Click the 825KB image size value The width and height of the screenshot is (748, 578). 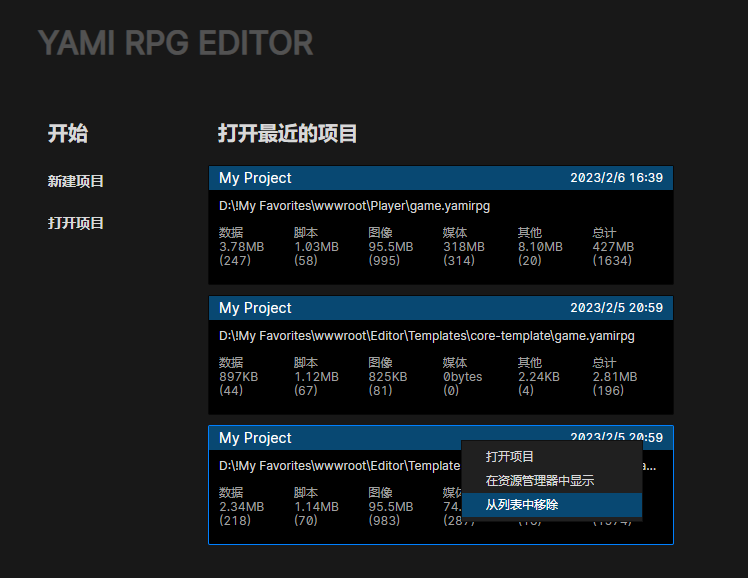[x=388, y=377]
